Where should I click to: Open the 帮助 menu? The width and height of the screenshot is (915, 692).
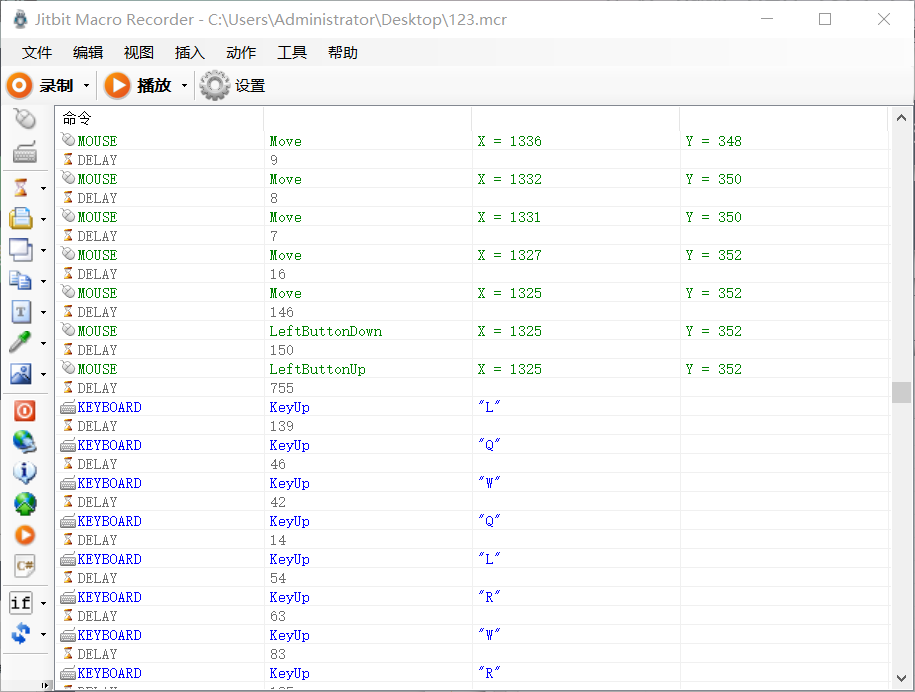[x=343, y=53]
